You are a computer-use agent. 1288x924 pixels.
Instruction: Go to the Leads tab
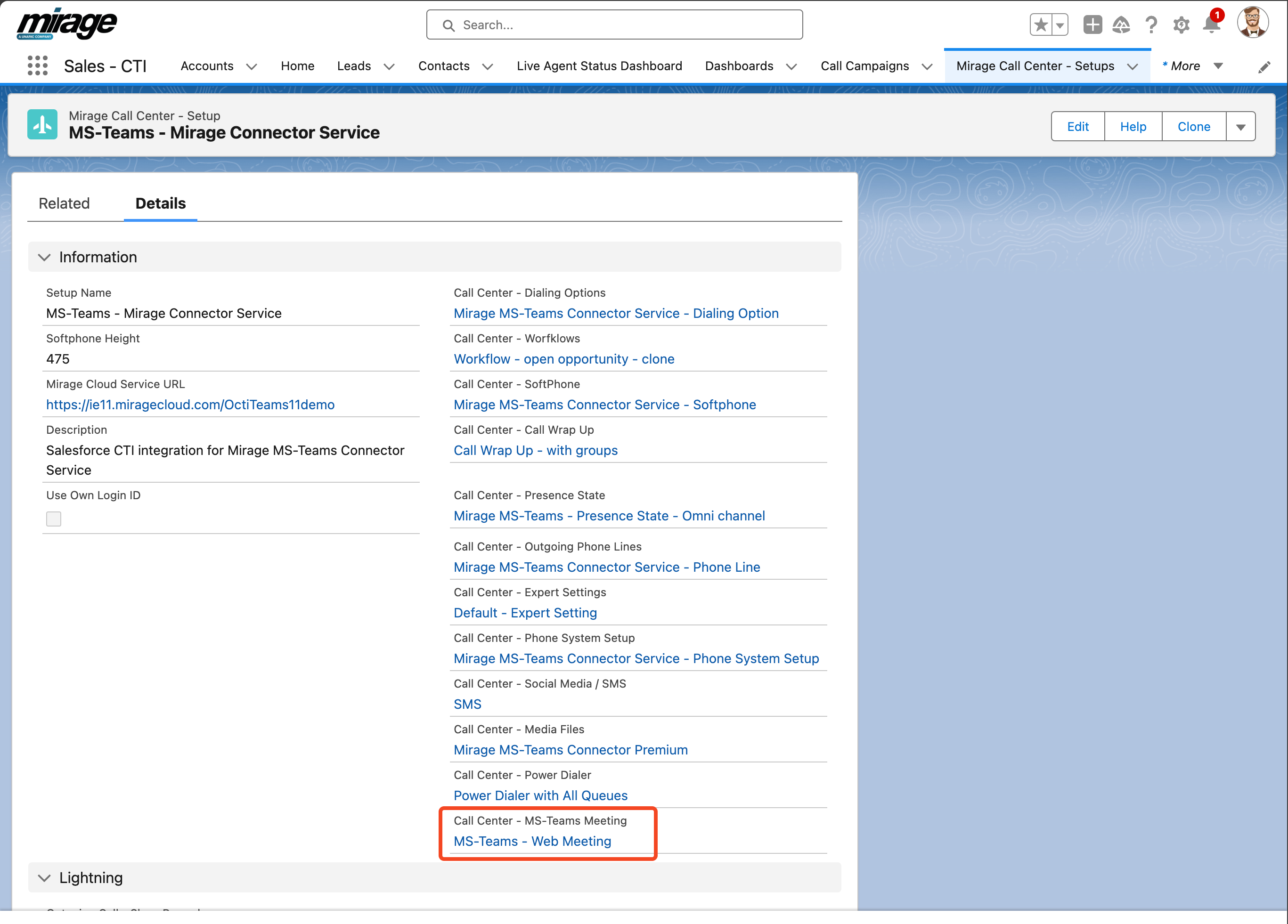click(x=354, y=66)
